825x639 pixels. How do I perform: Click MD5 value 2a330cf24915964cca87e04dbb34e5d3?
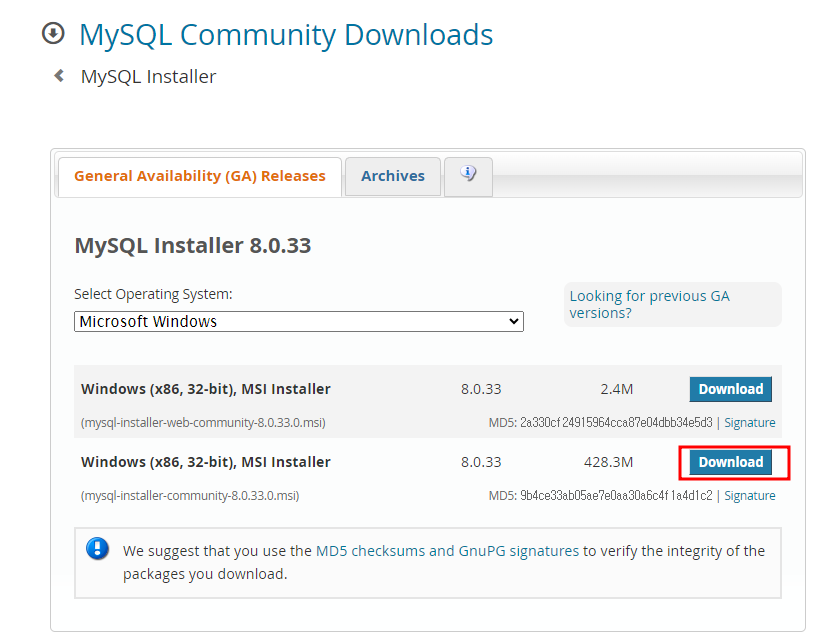(x=616, y=423)
